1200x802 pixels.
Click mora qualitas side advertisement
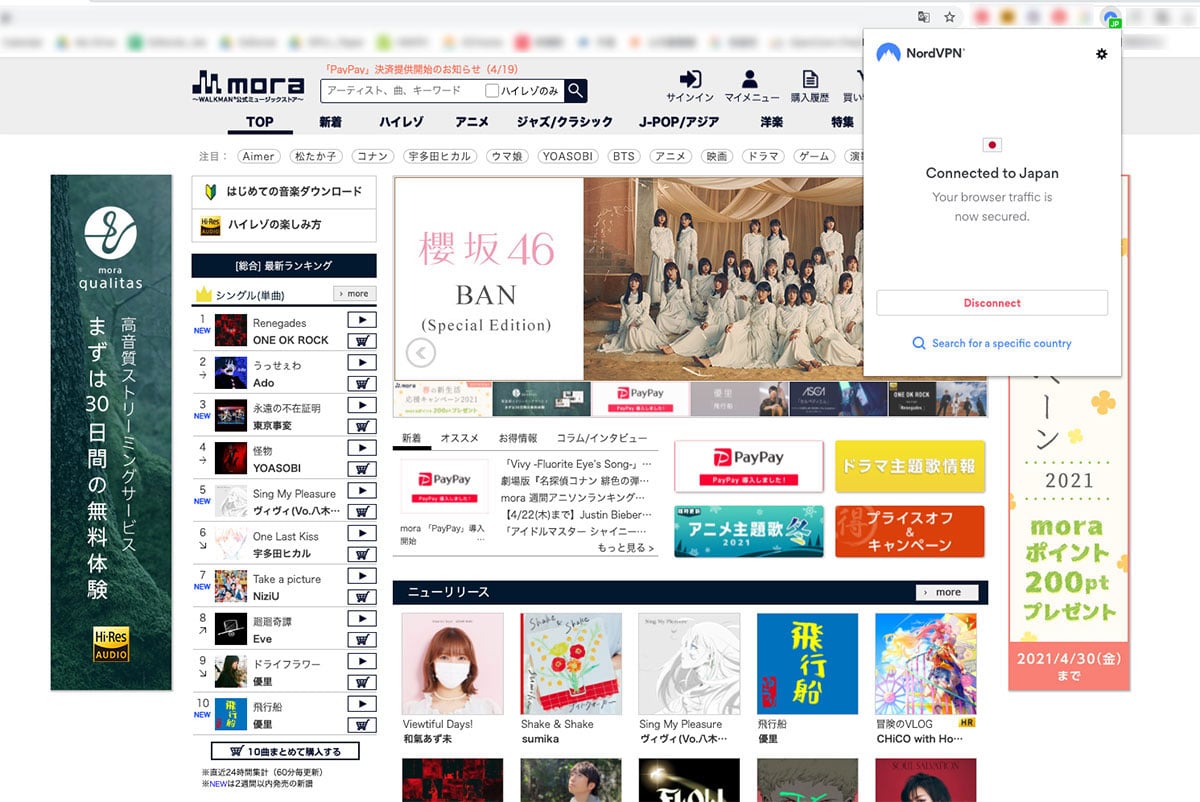pyautogui.click(x=111, y=432)
